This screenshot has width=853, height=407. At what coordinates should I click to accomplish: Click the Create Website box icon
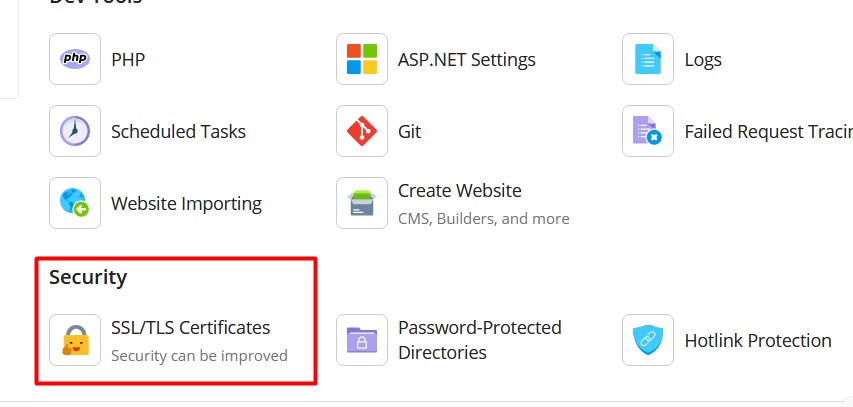pyautogui.click(x=362, y=203)
